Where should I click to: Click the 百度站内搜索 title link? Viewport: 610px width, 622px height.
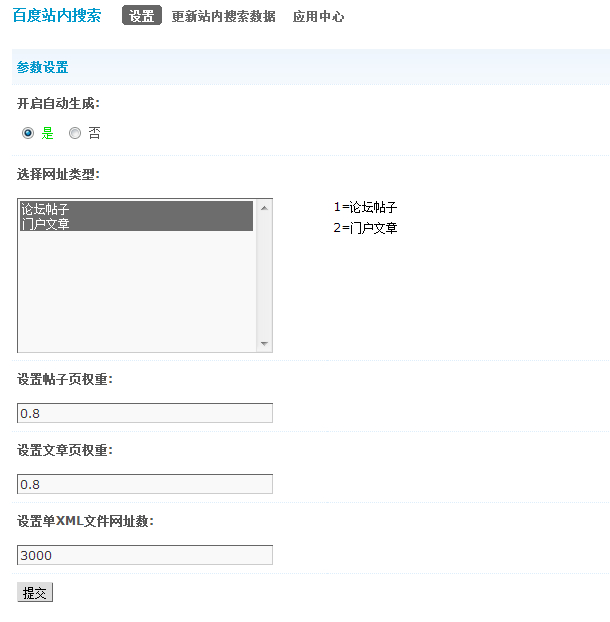pos(57,15)
